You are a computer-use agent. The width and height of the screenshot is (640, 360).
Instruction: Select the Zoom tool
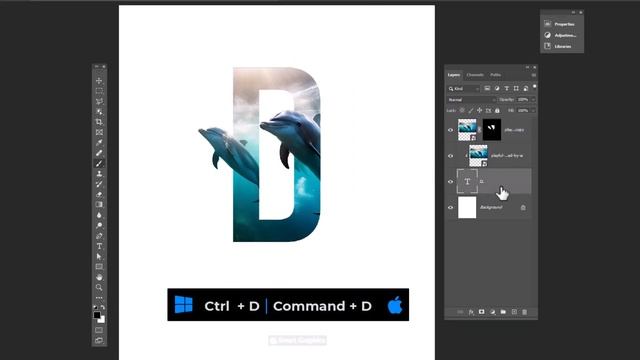(x=99, y=287)
